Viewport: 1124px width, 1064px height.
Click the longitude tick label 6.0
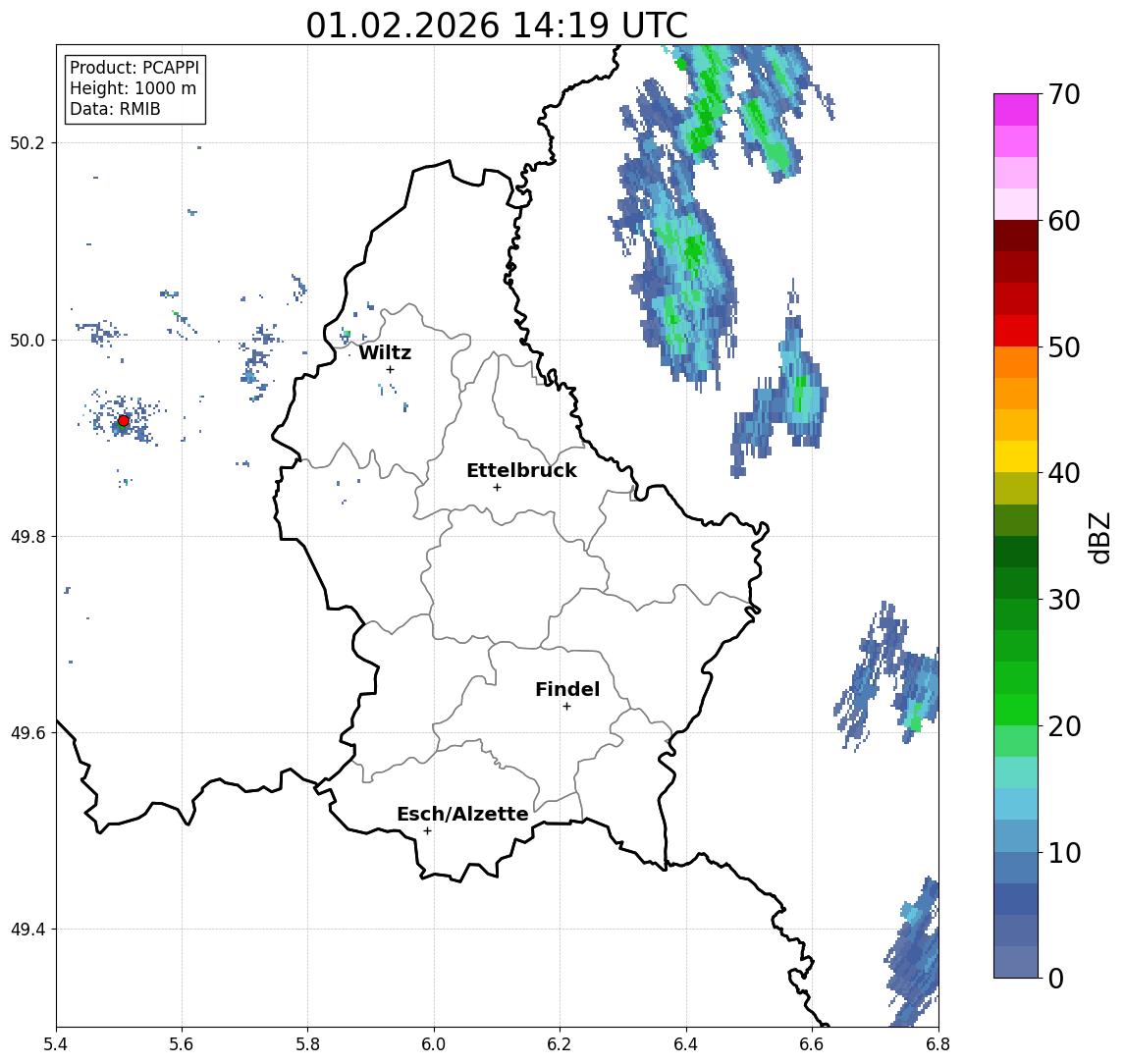click(x=434, y=1044)
